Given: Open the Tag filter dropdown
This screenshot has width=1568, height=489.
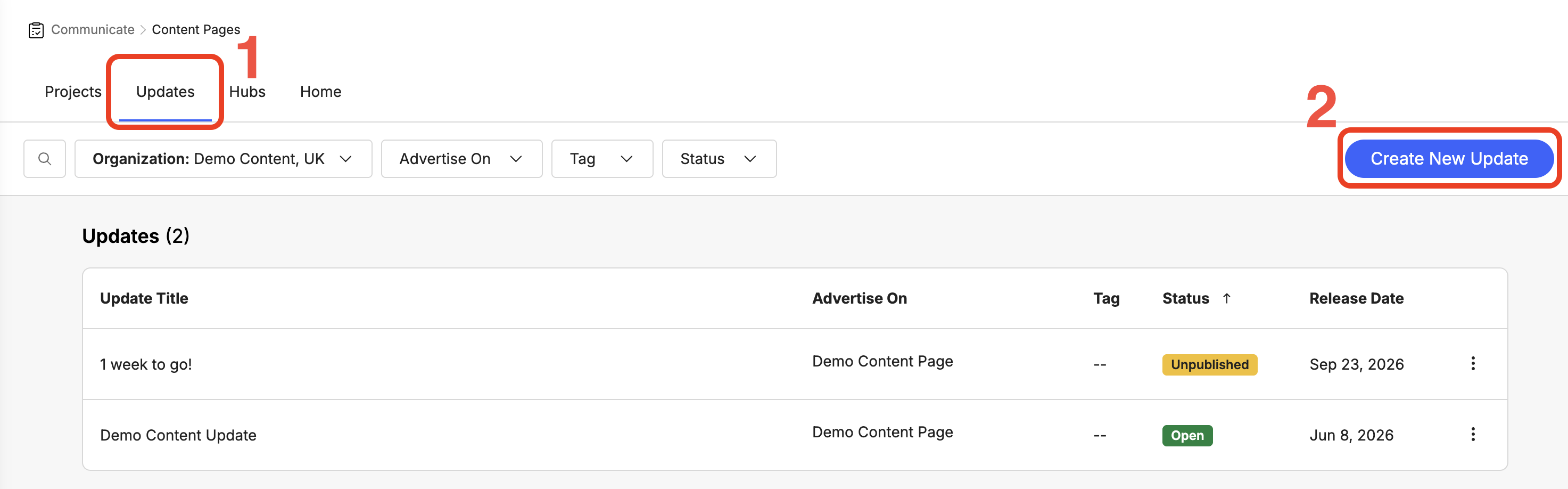Looking at the screenshot, I should (602, 159).
